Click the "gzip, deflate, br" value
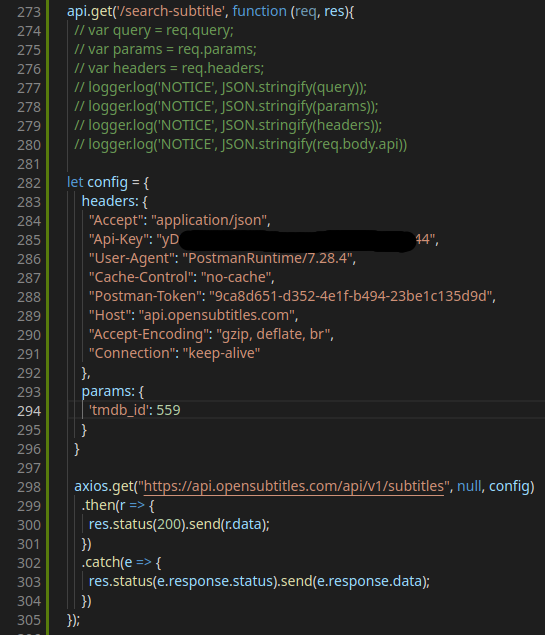Viewport: 545px width, 635px height. click(x=273, y=335)
